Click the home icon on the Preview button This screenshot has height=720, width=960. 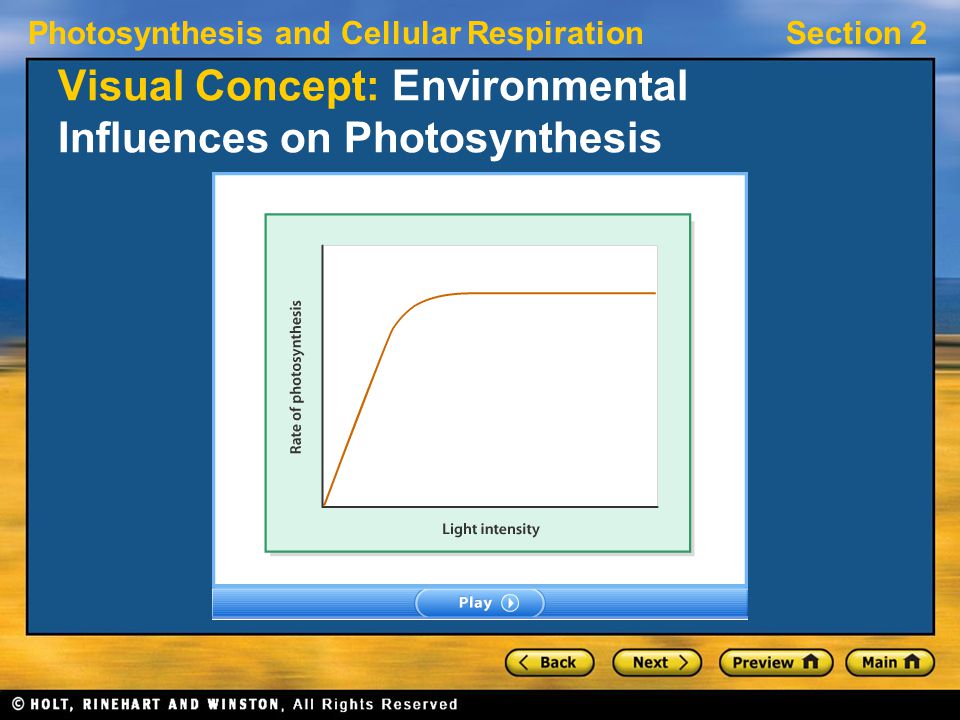[x=810, y=662]
